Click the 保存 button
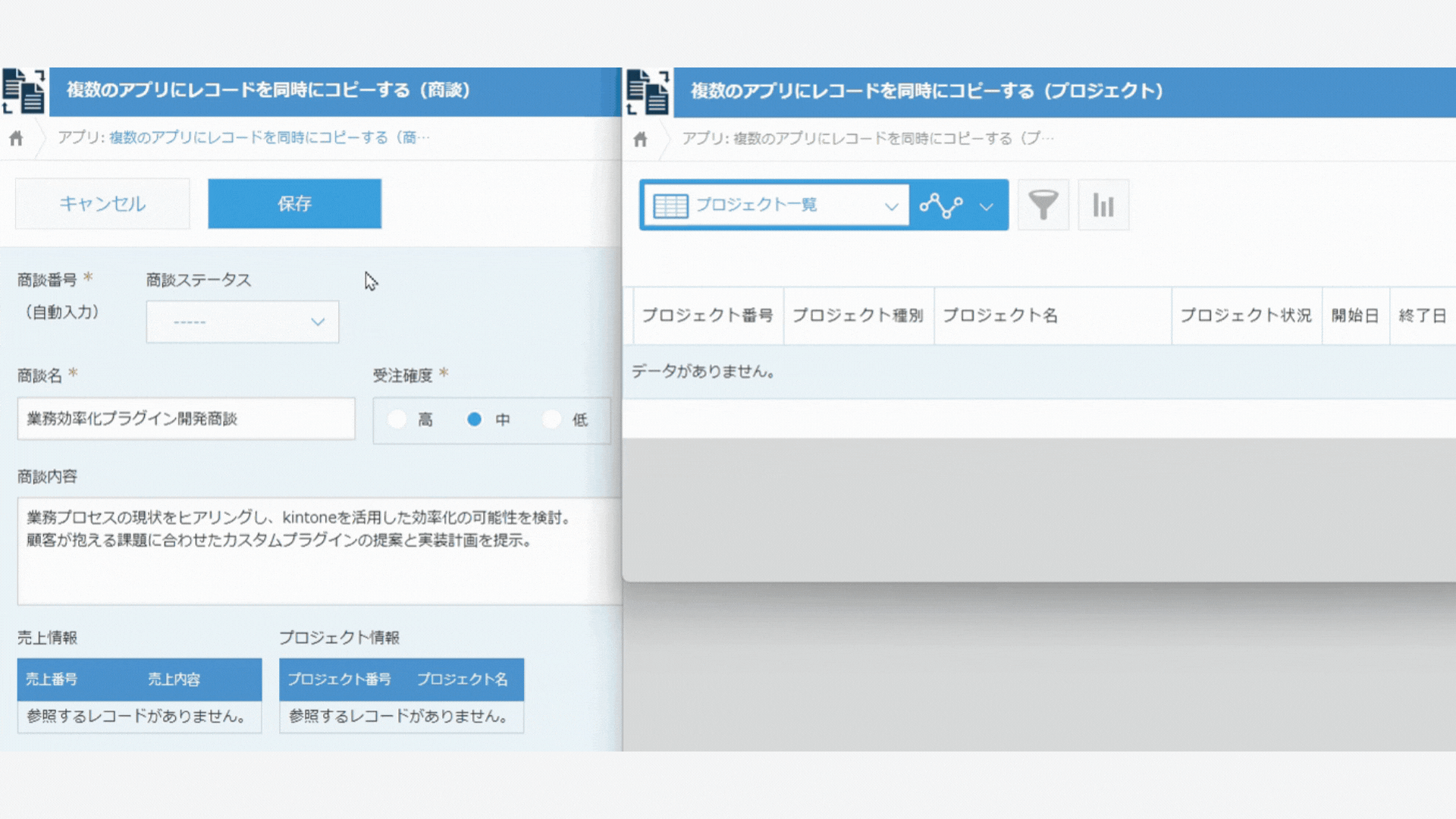 click(295, 203)
